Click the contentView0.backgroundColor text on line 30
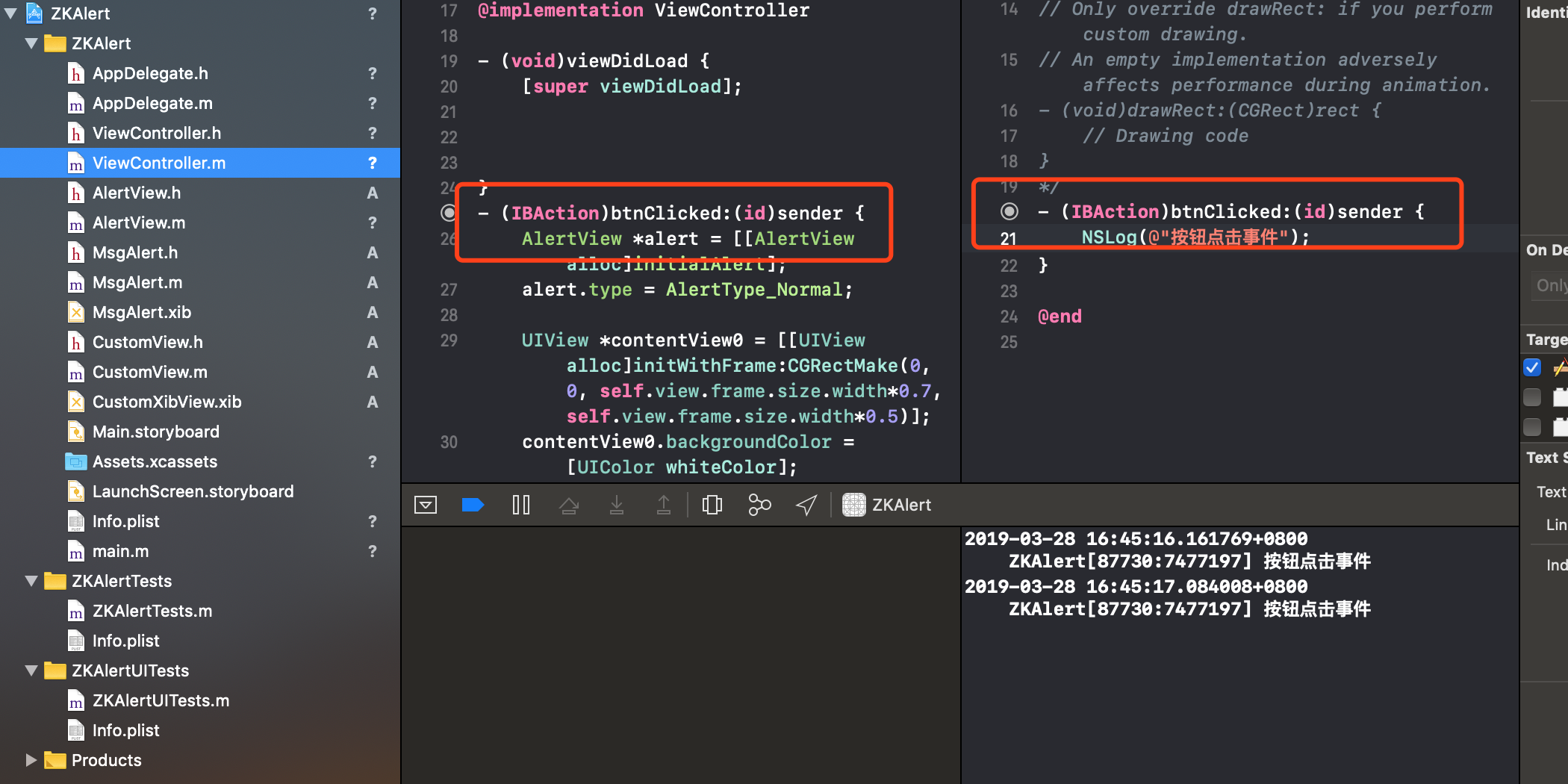The width and height of the screenshot is (1568, 784). point(676,442)
